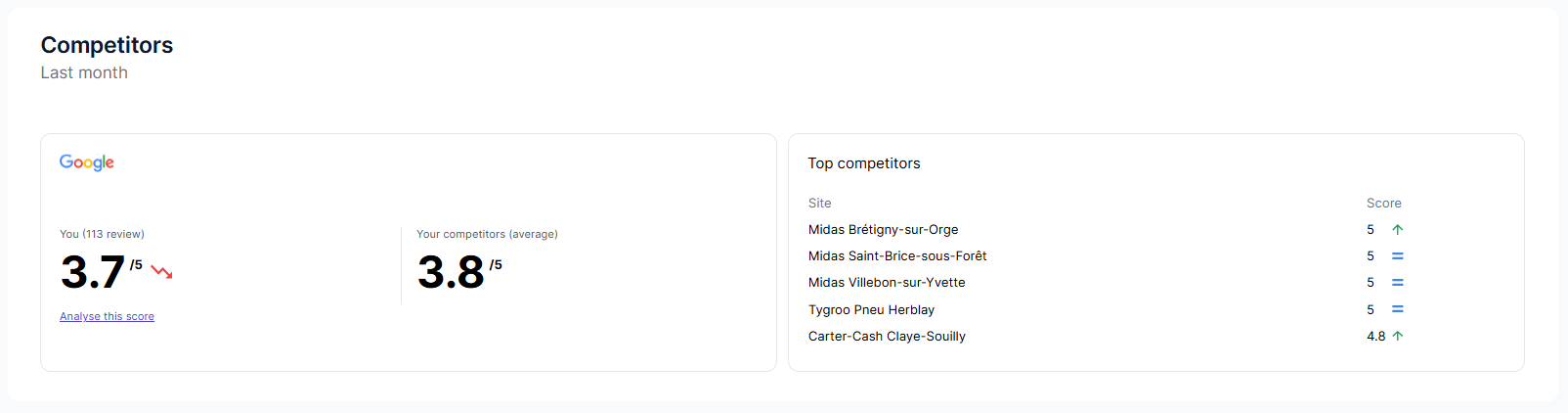Click the red downward trend arrow icon
Viewport: 1568px width, 413px height.
click(162, 272)
